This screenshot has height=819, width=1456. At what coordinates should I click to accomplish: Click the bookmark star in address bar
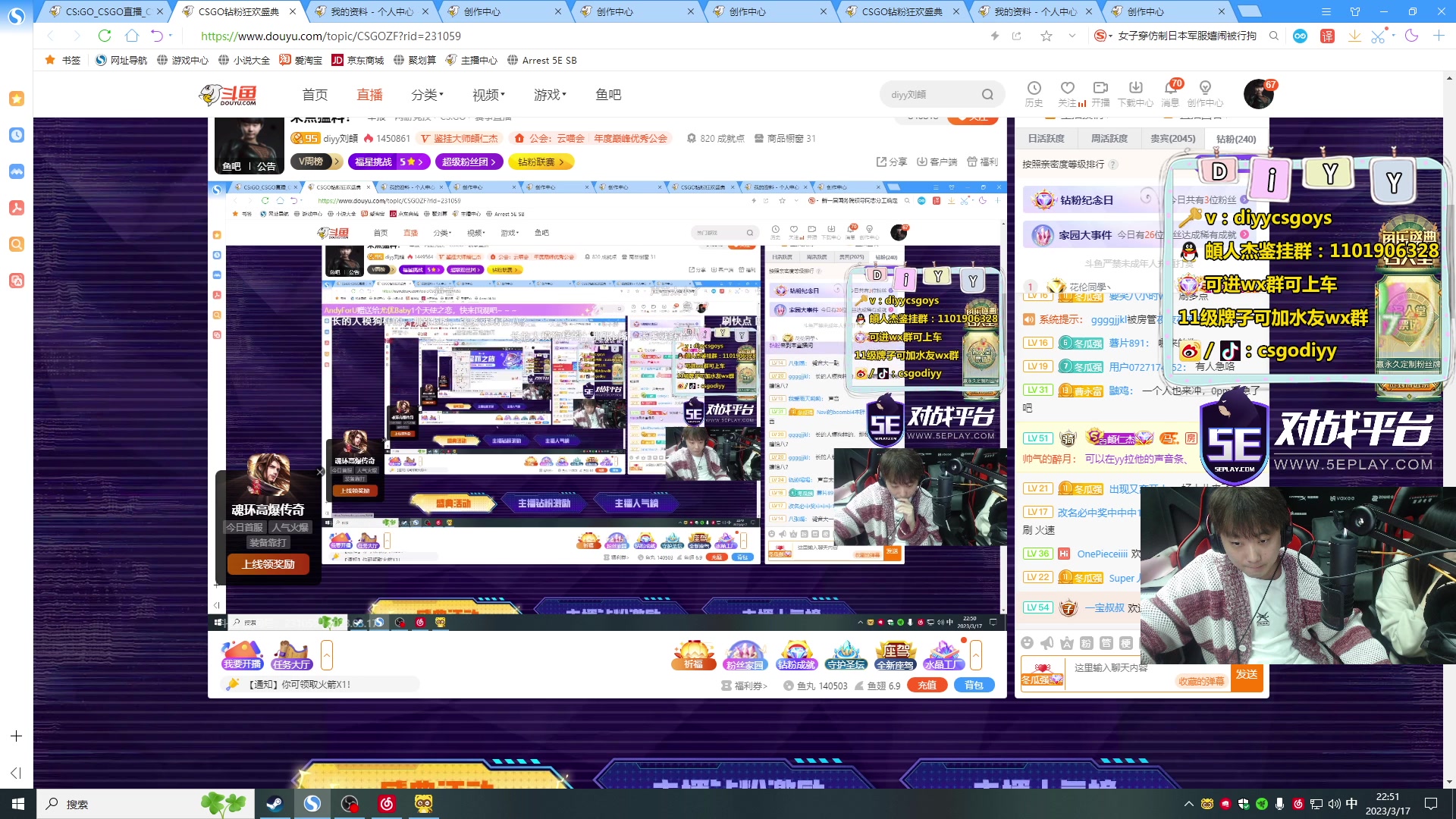point(1046,36)
